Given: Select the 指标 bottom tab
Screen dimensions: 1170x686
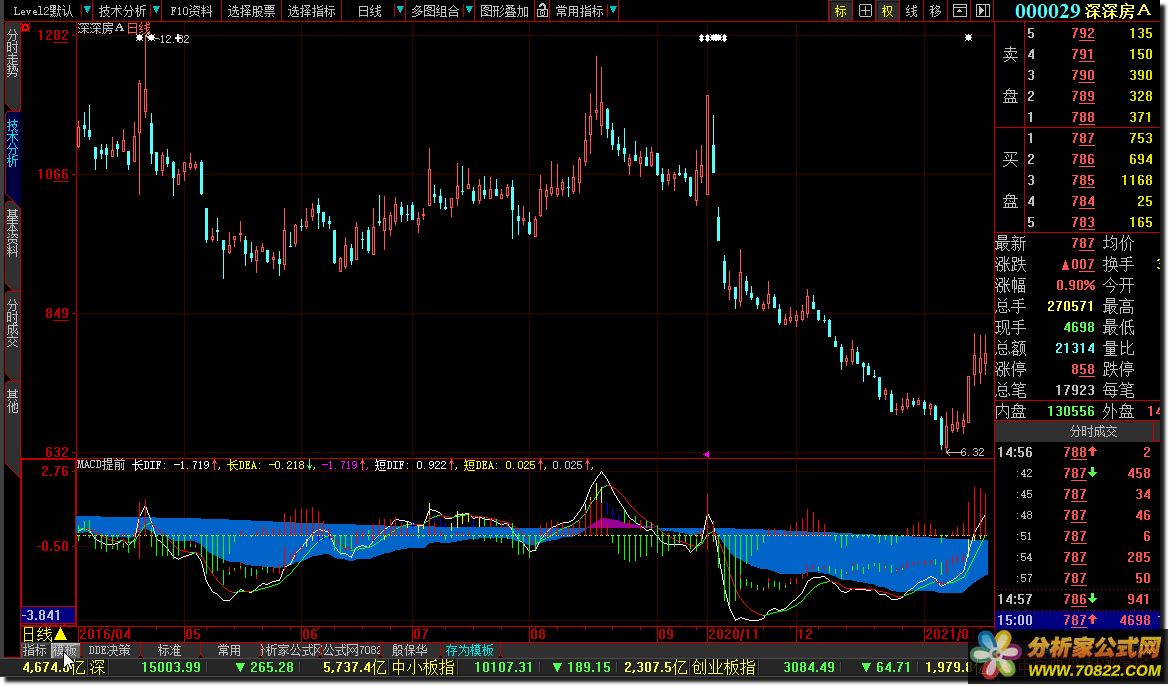Looking at the screenshot, I should pyautogui.click(x=34, y=650).
